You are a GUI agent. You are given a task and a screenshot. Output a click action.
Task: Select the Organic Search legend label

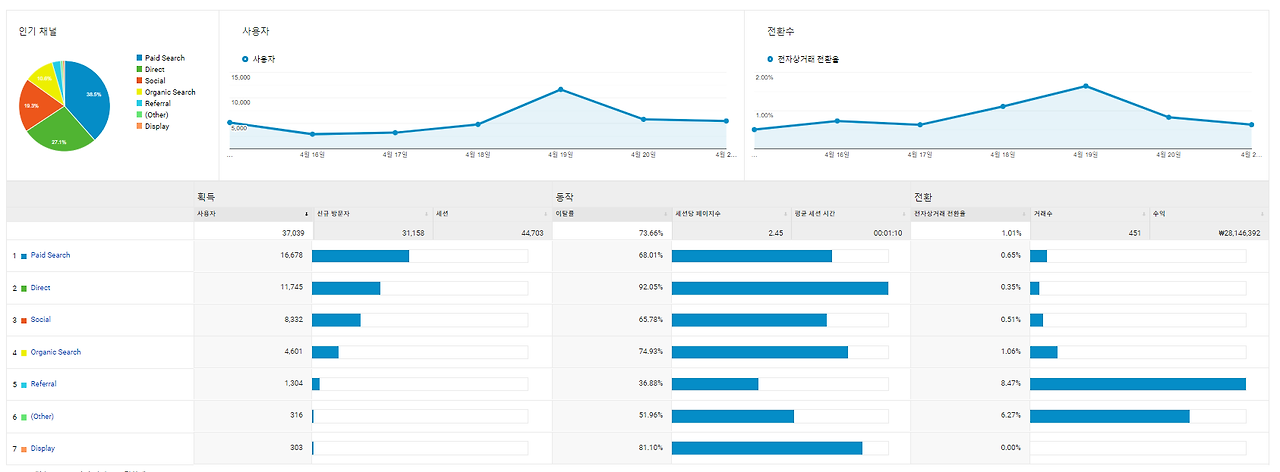coord(170,92)
